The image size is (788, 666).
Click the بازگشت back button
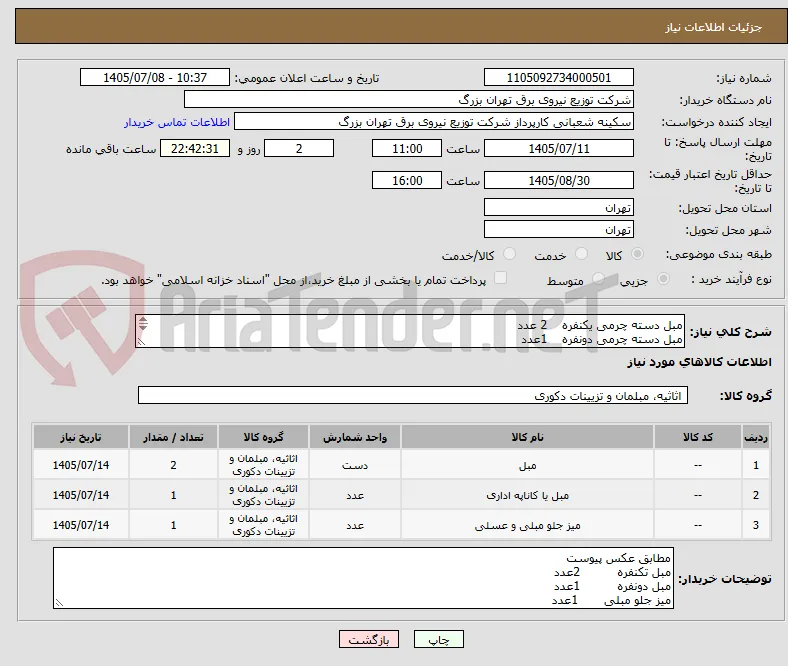click(369, 639)
